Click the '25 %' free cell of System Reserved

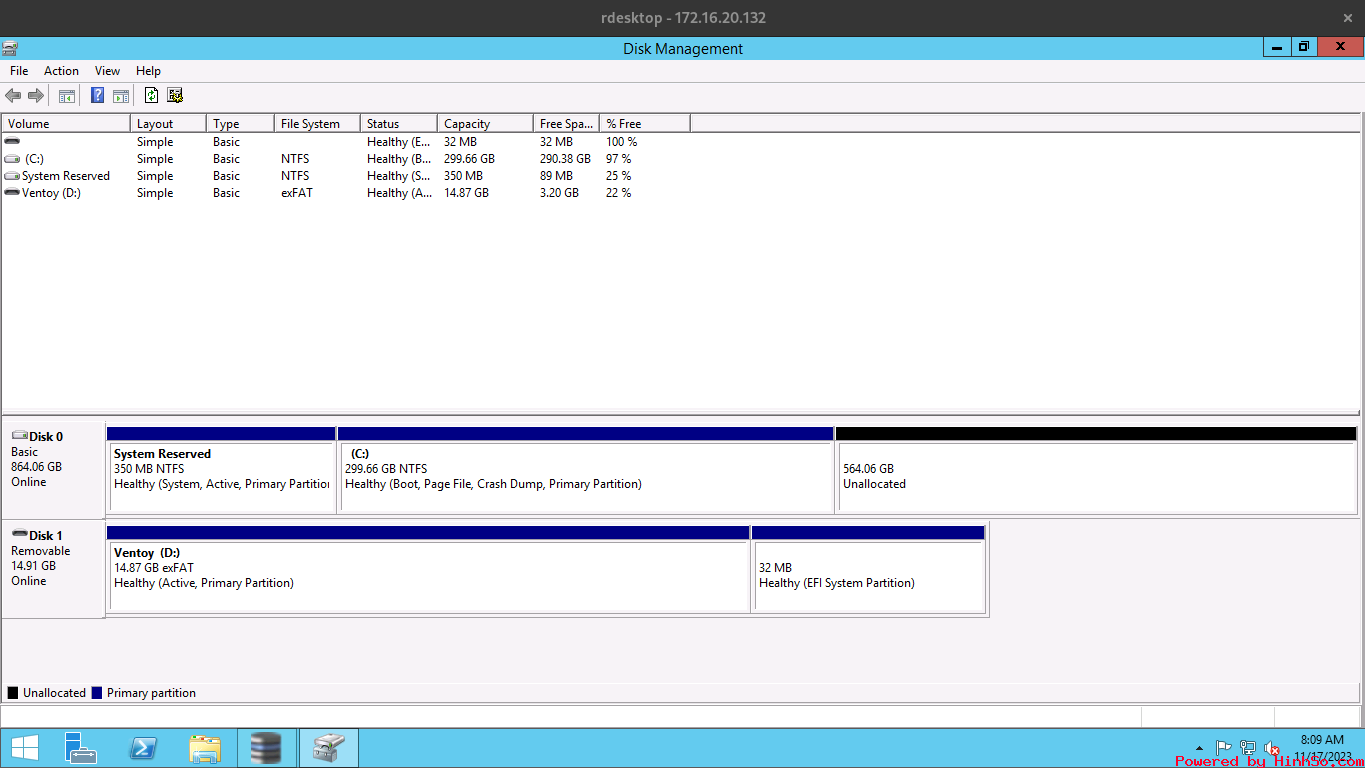coord(619,176)
